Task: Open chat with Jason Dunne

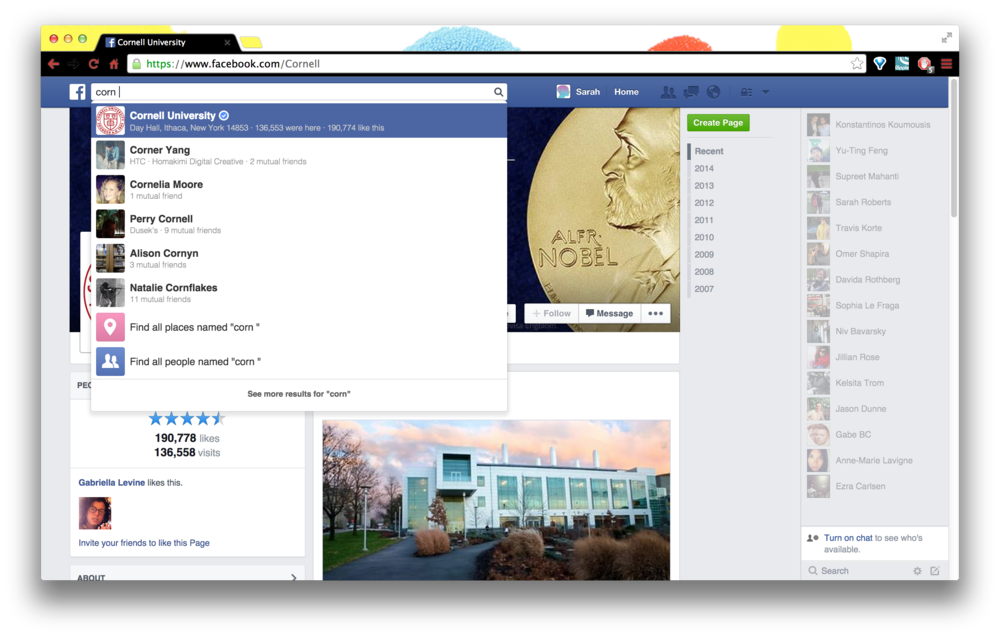Action: (876, 409)
